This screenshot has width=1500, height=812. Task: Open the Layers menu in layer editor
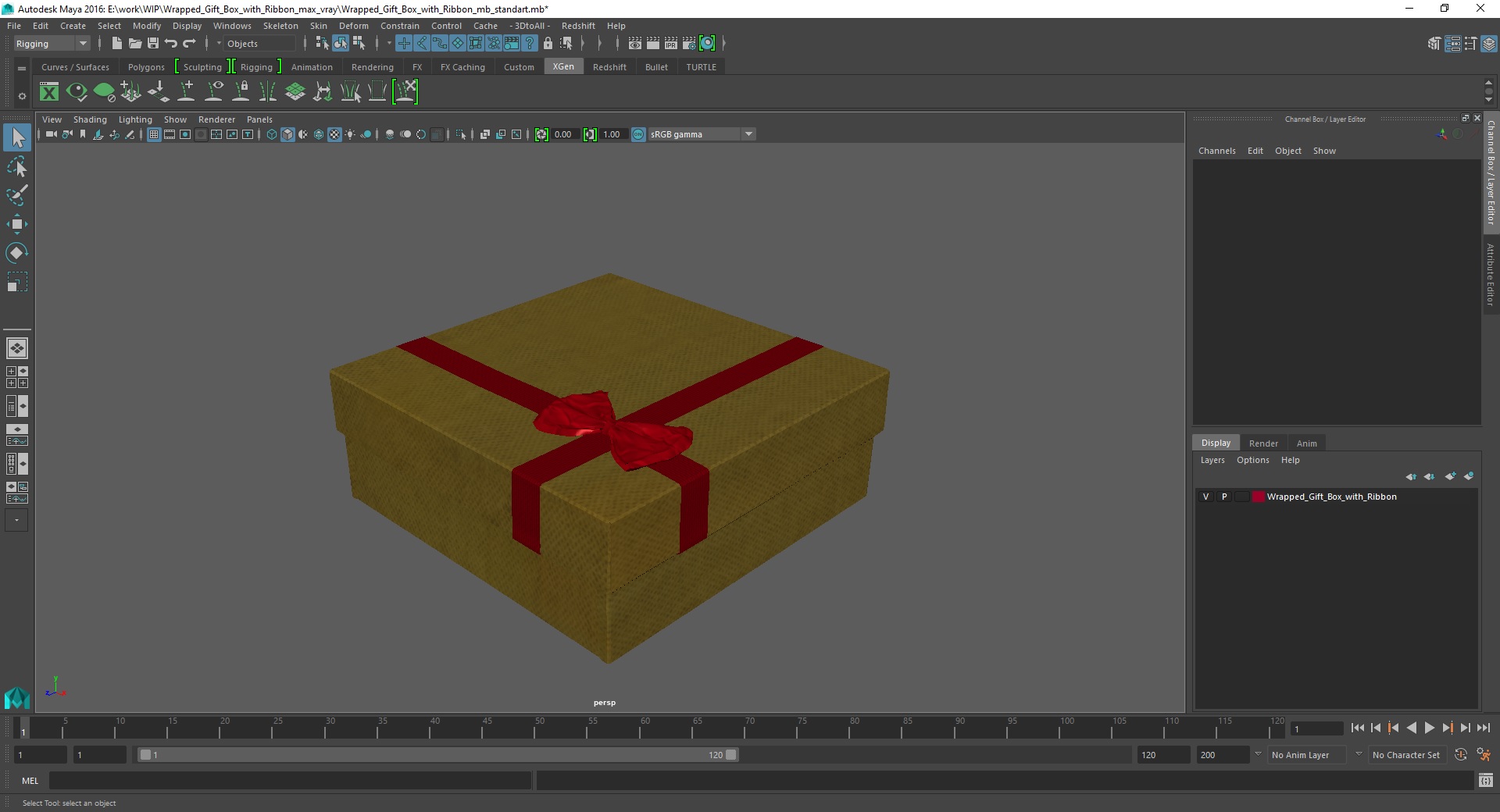pyautogui.click(x=1212, y=460)
